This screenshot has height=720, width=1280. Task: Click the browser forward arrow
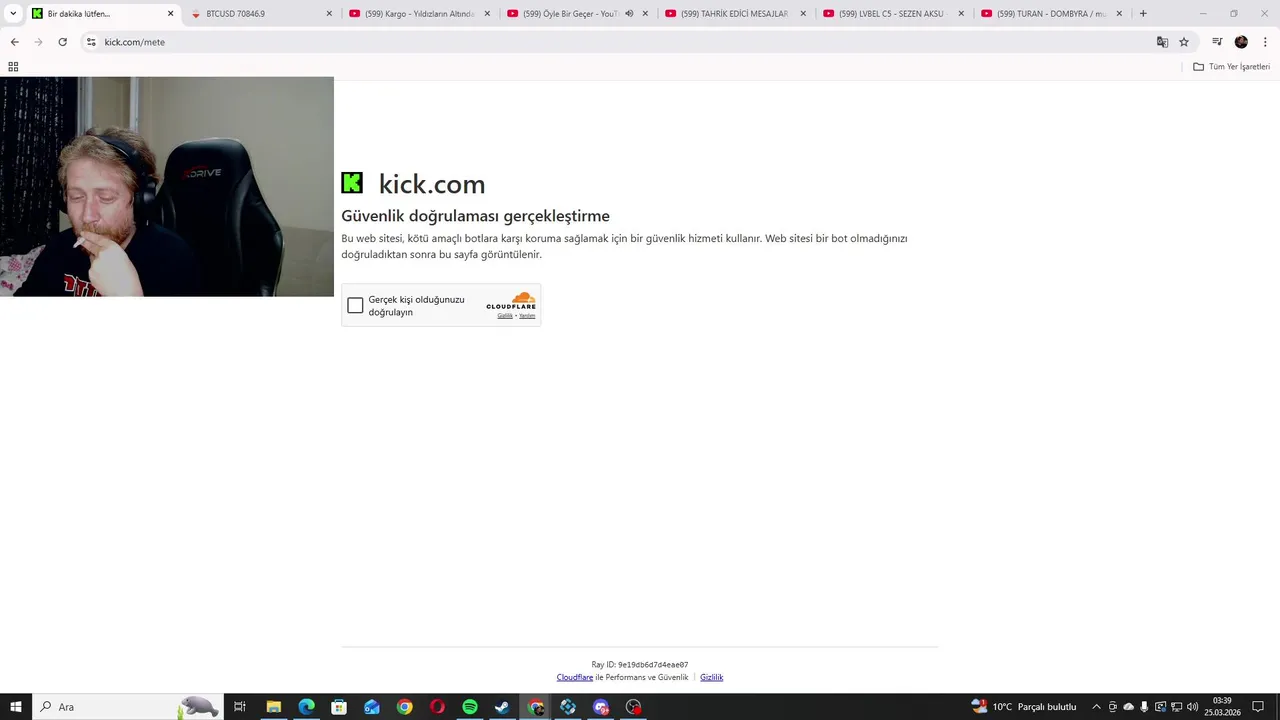[38, 42]
